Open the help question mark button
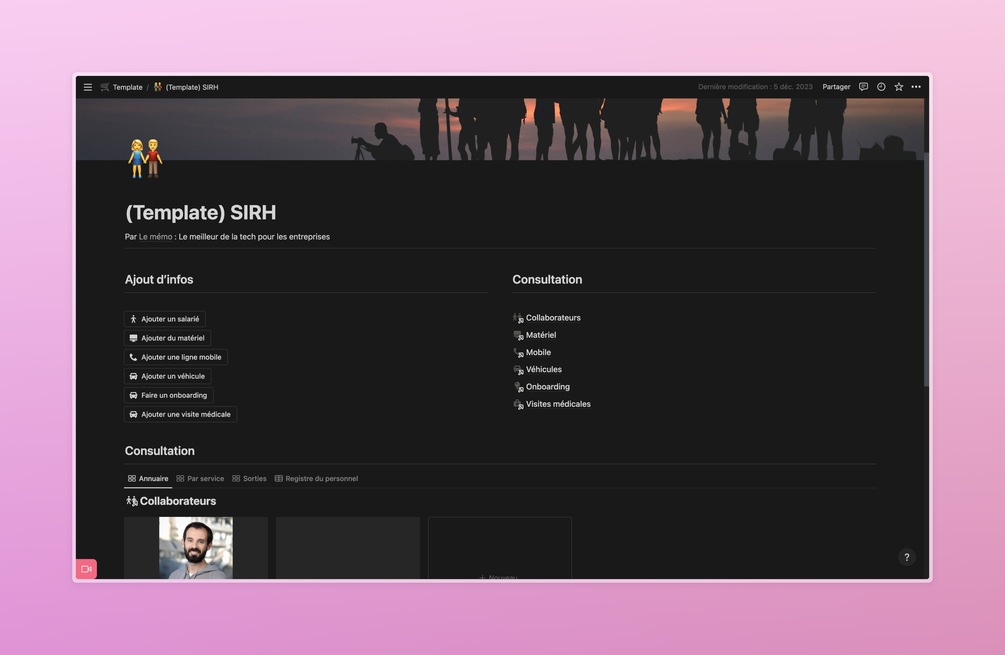Screen dimensions: 1005x655 point(906,557)
